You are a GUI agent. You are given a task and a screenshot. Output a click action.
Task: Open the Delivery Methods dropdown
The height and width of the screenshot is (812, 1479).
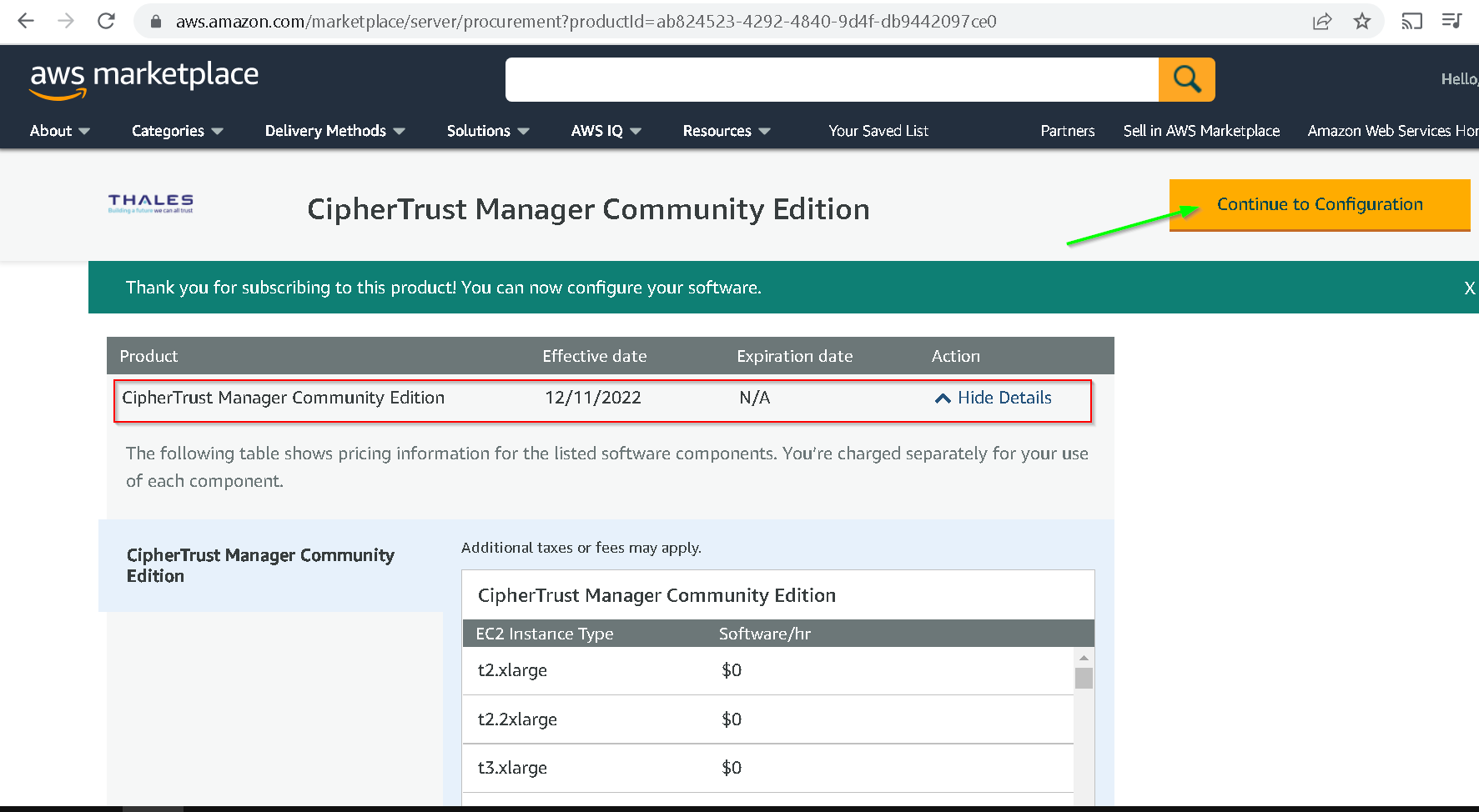(x=335, y=131)
